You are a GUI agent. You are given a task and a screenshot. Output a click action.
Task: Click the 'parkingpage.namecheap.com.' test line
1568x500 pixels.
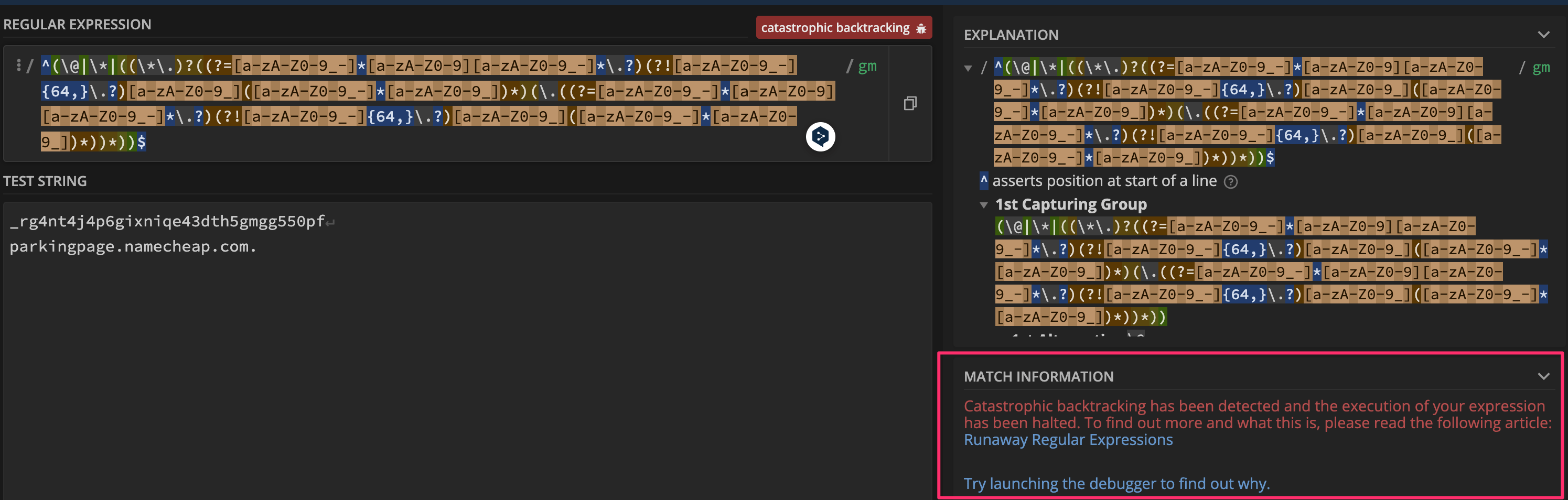point(133,246)
